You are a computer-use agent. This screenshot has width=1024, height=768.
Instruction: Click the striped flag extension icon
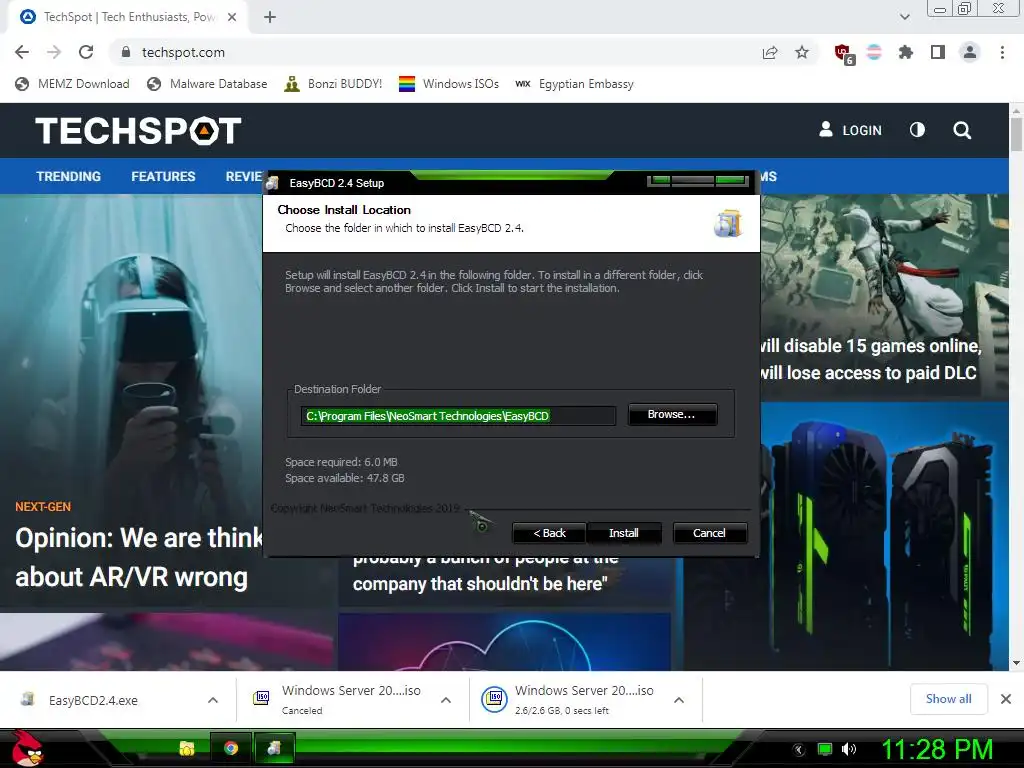[874, 52]
